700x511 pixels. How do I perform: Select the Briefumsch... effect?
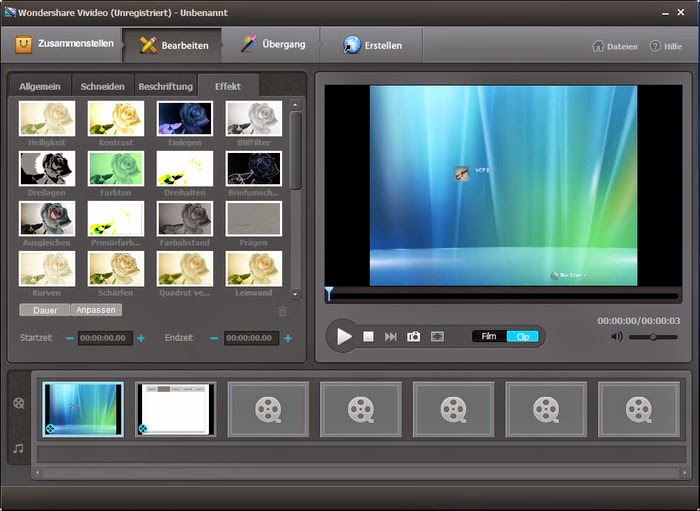click(x=254, y=168)
